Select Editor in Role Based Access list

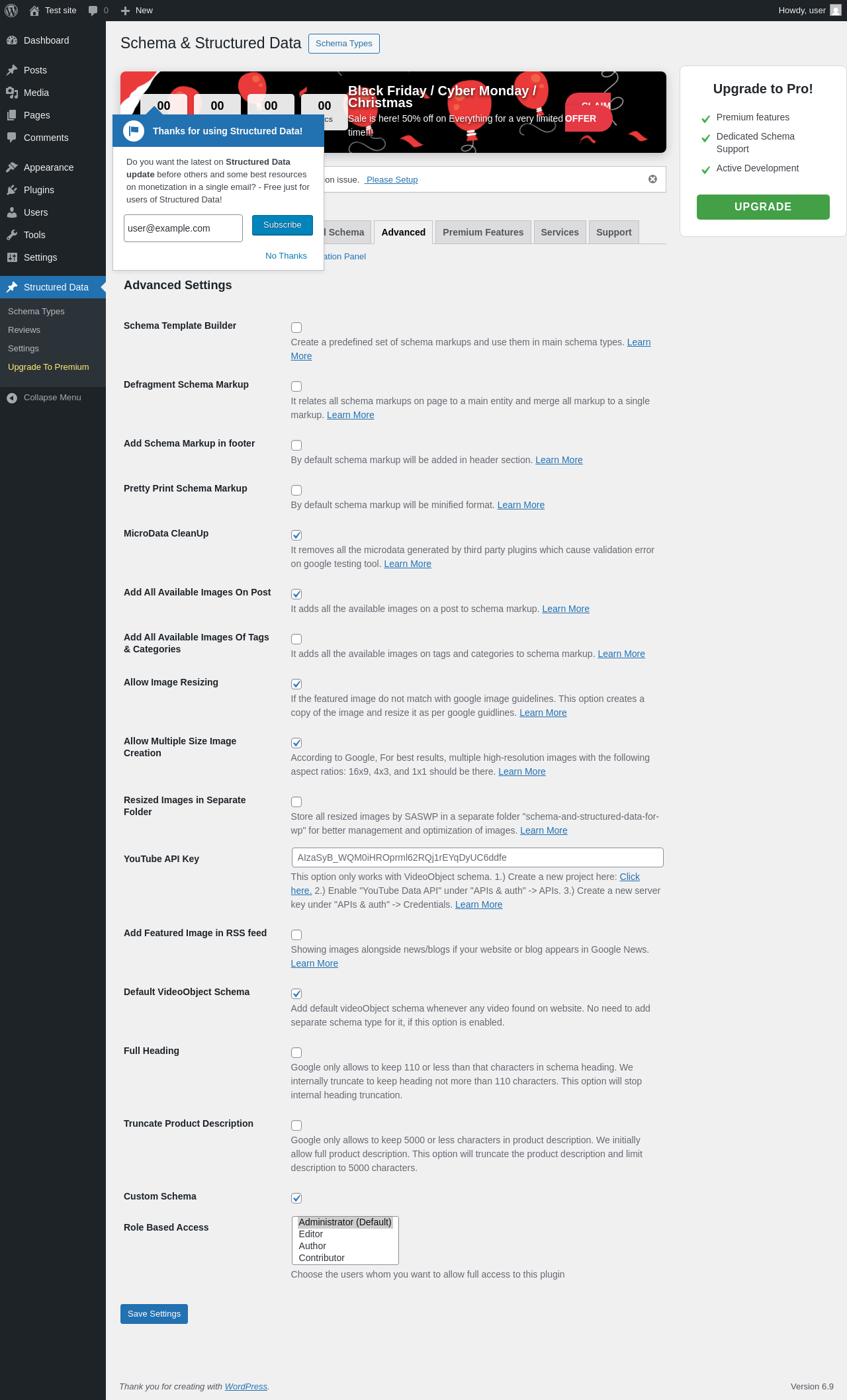pyautogui.click(x=311, y=1234)
